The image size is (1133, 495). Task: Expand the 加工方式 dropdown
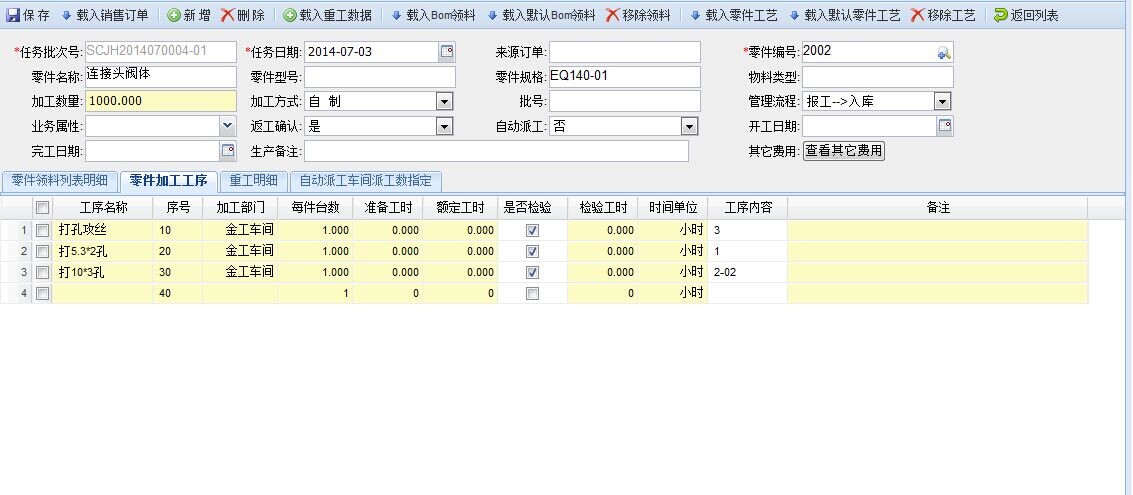pos(444,101)
